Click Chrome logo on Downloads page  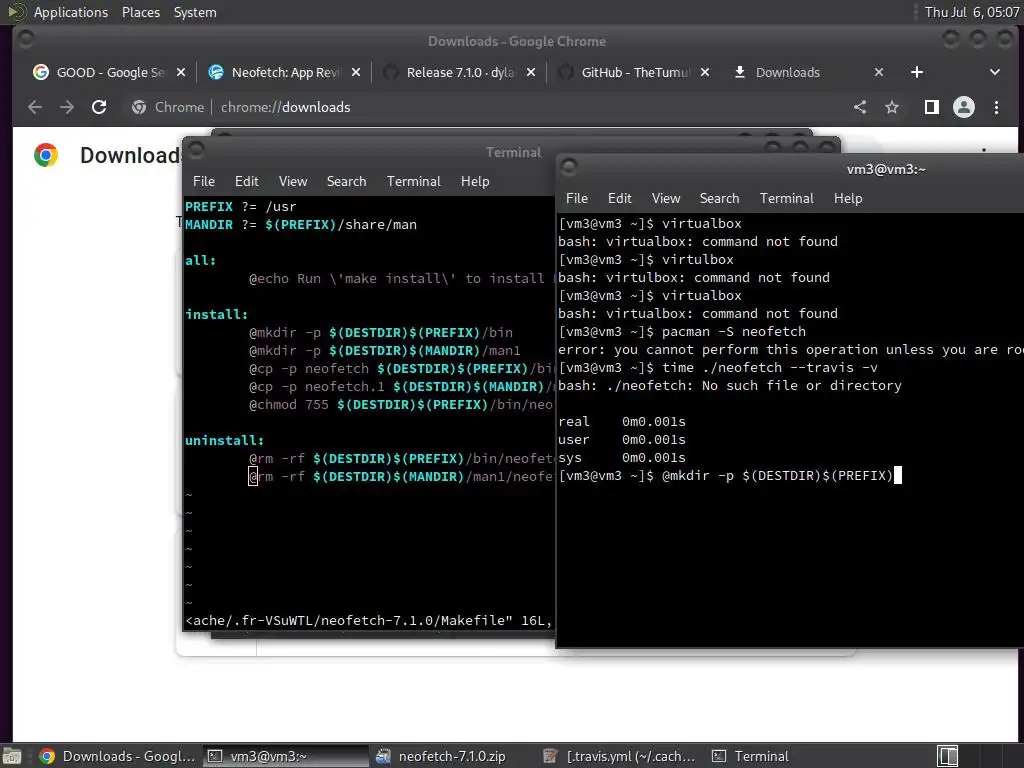point(46,155)
